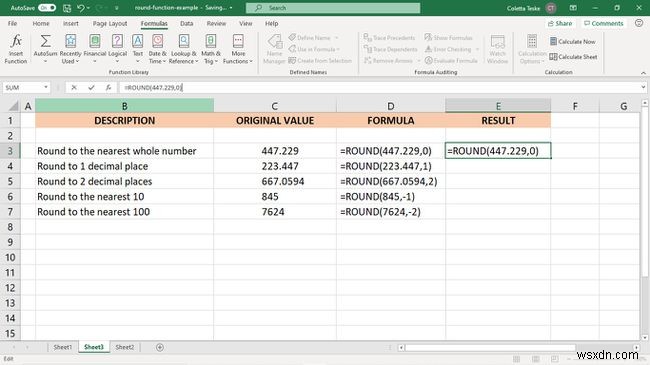Click cell containing 667.0594
This screenshot has width=650, height=365.
tap(275, 181)
